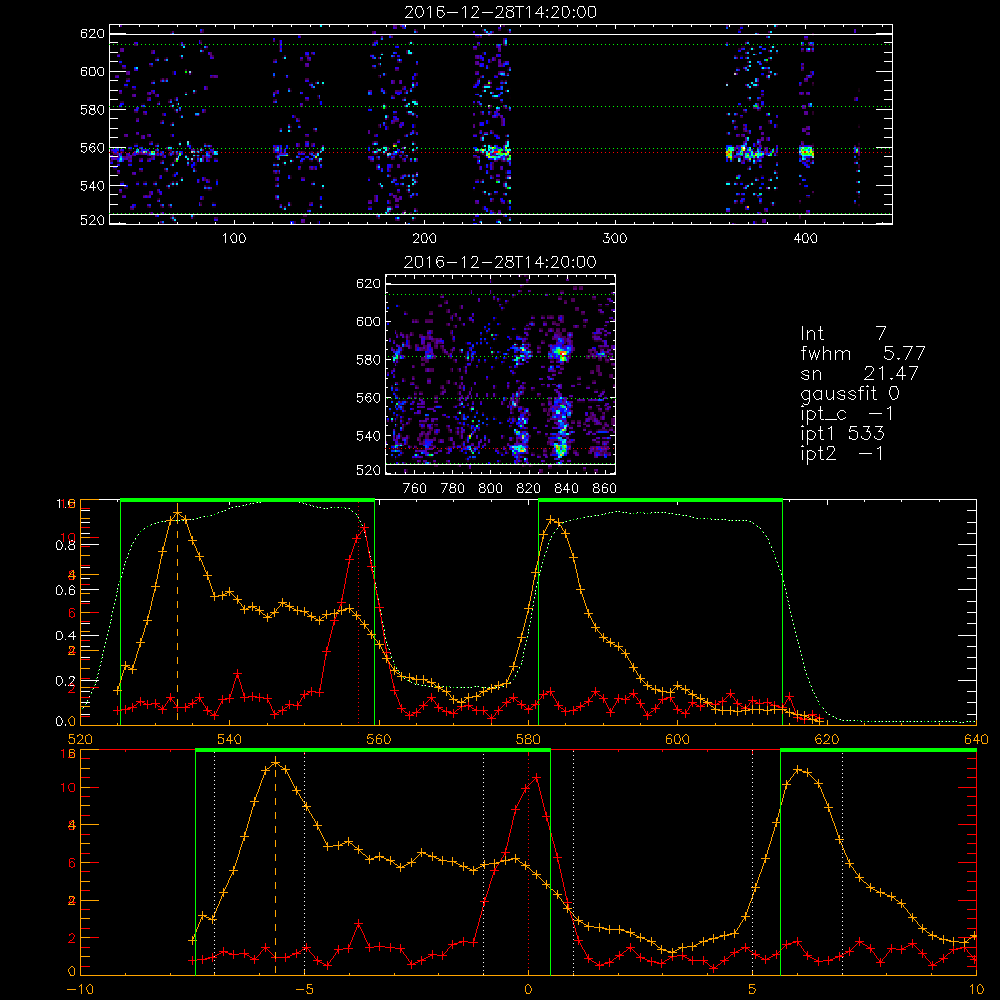
Task: Click x-axis label 400 of top image
Action: (805, 239)
